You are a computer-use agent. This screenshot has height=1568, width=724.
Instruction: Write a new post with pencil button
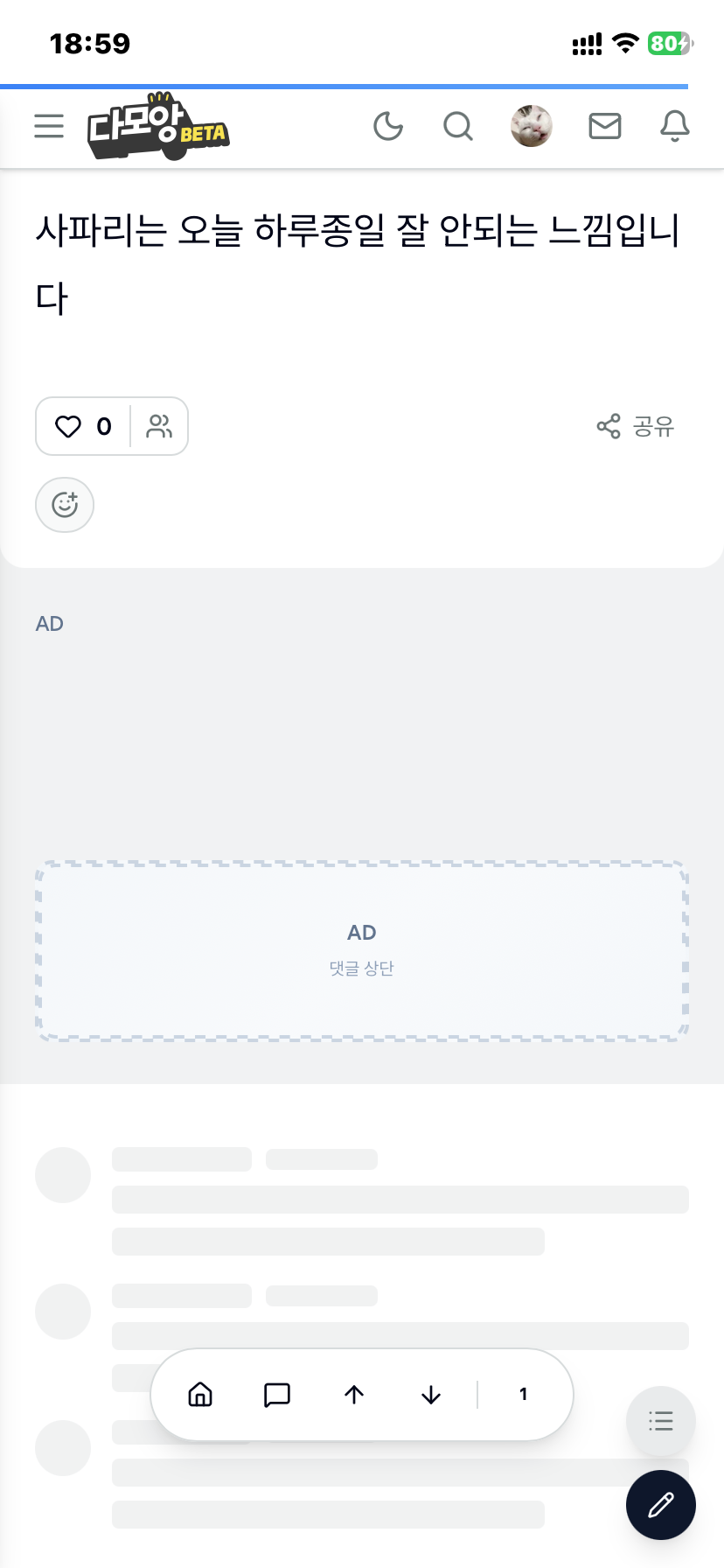tap(661, 1505)
